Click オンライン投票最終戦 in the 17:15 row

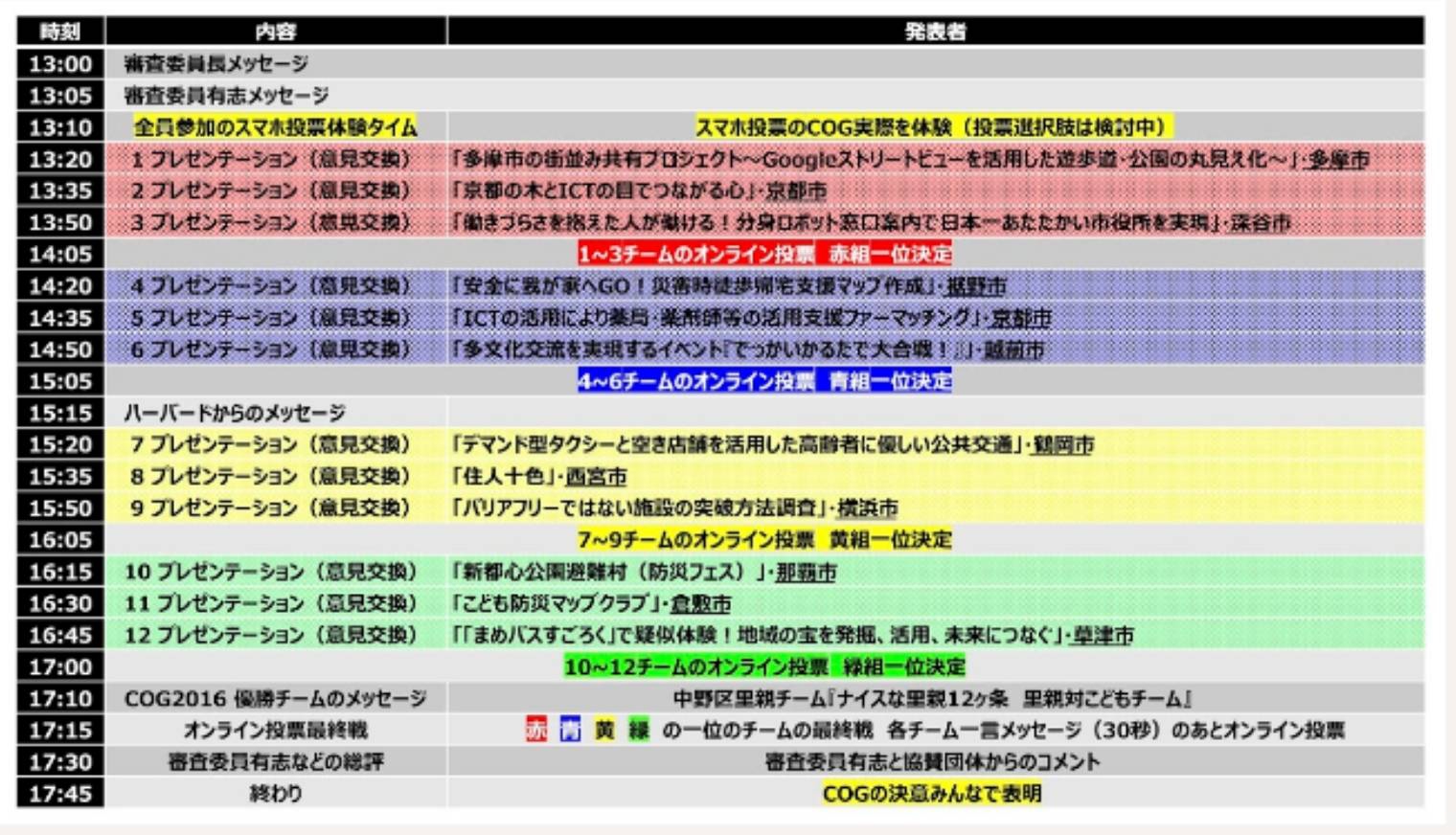(x=276, y=731)
